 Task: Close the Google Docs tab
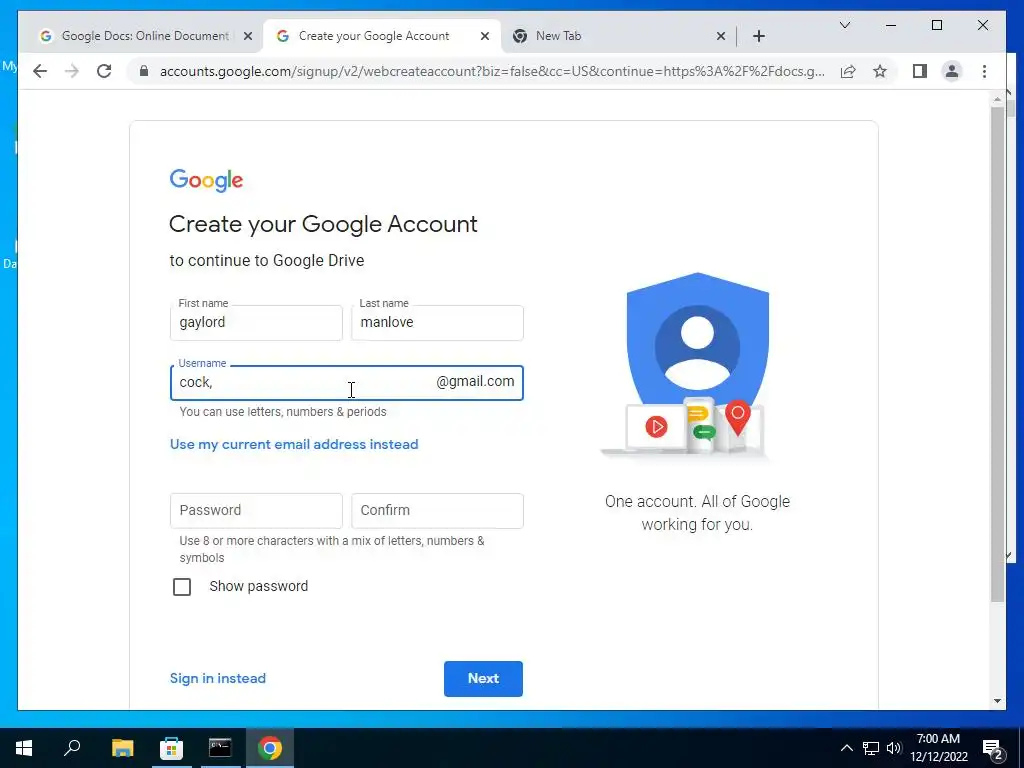coord(248,36)
